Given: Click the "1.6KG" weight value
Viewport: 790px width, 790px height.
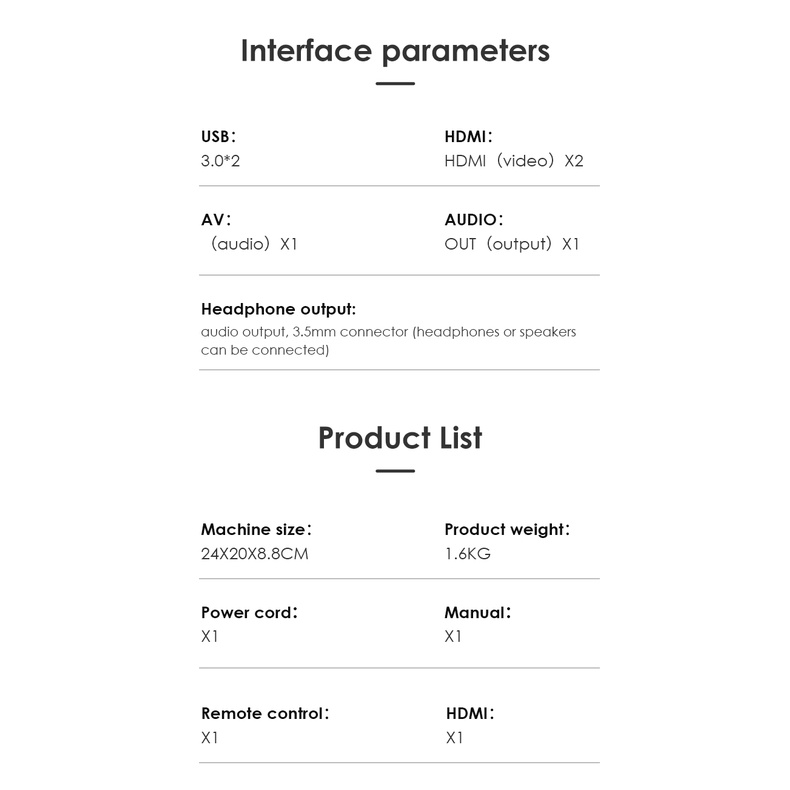Looking at the screenshot, I should 467,554.
